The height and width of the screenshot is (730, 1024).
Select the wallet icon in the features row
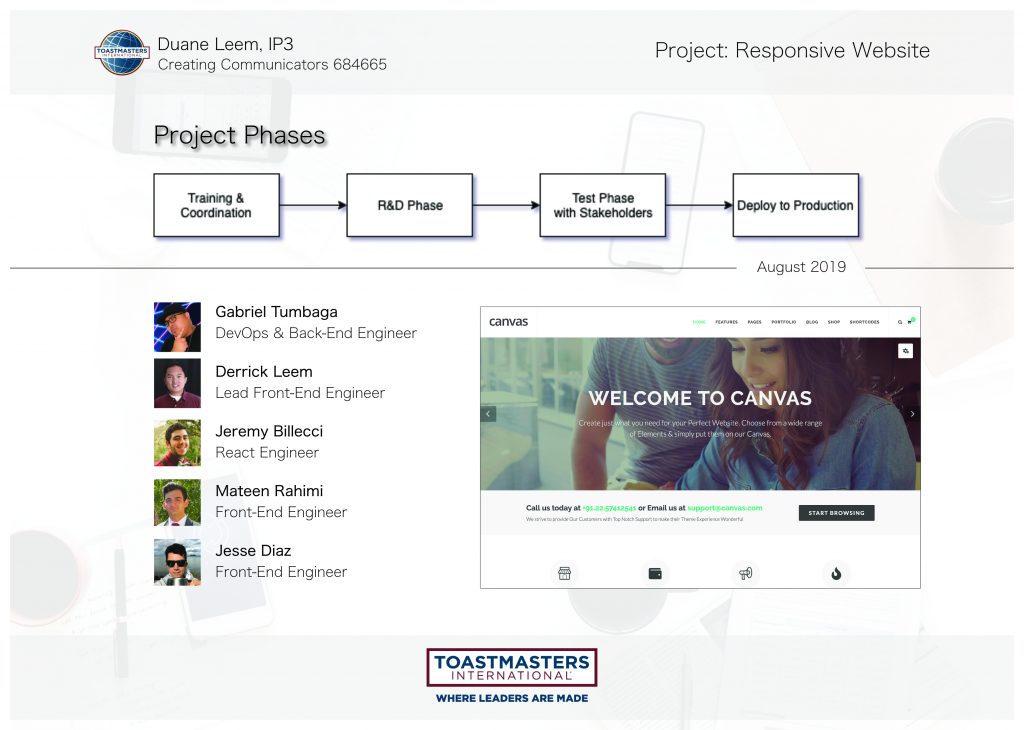coord(655,573)
